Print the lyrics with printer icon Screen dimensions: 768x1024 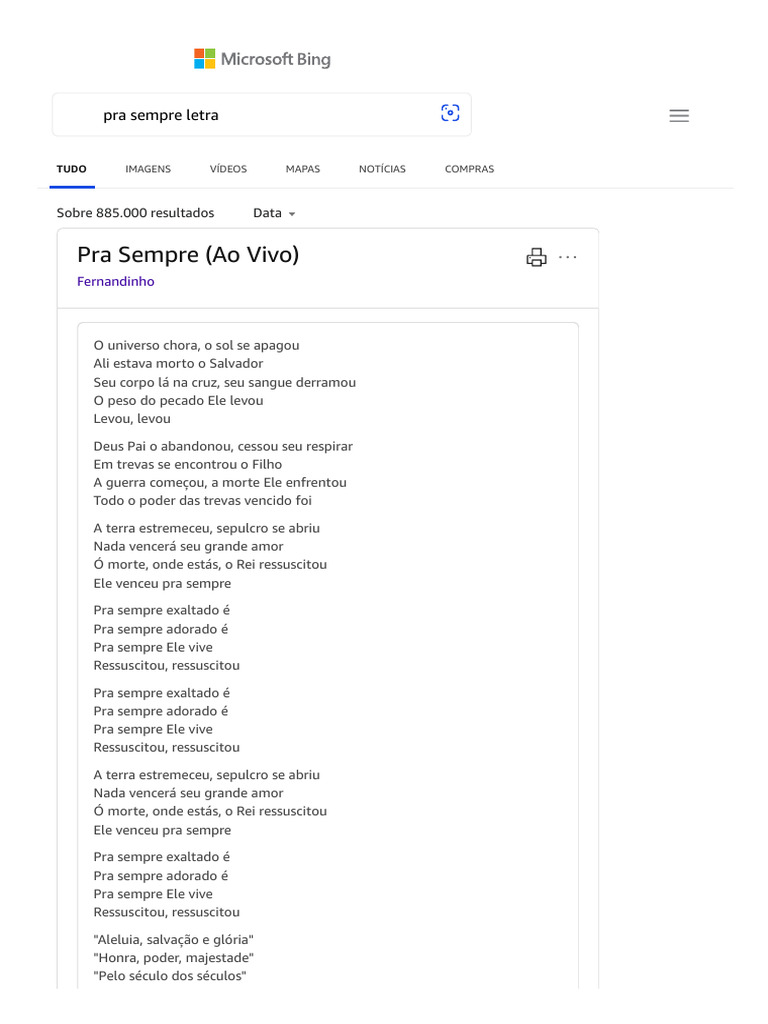(x=537, y=257)
